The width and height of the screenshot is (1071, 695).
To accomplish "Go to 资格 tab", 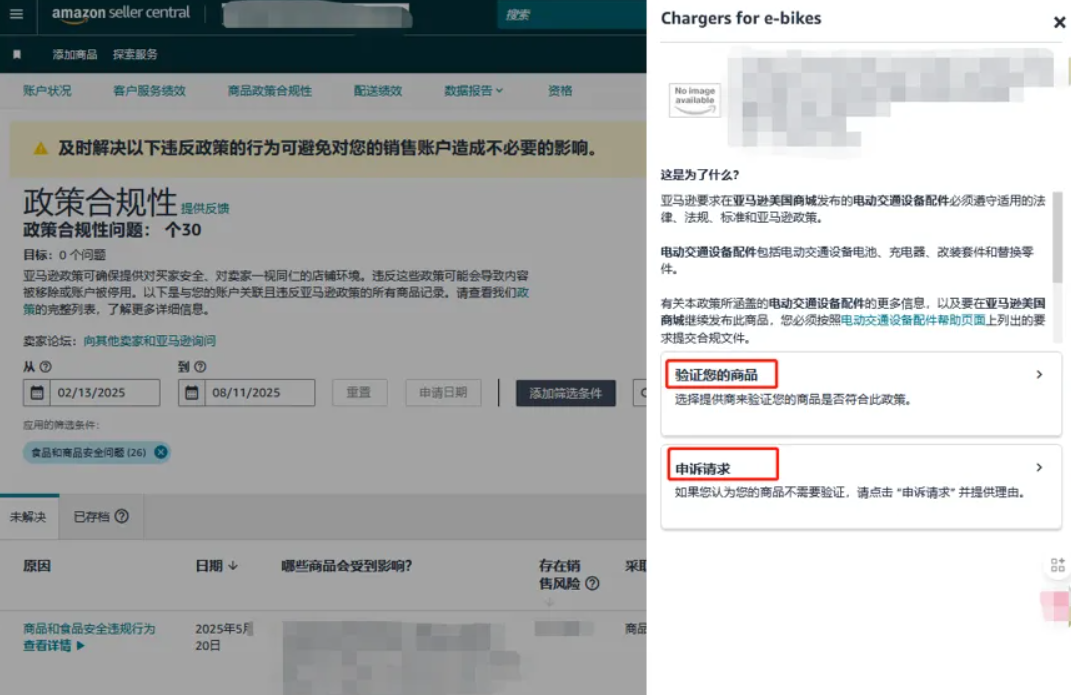I will coord(560,91).
